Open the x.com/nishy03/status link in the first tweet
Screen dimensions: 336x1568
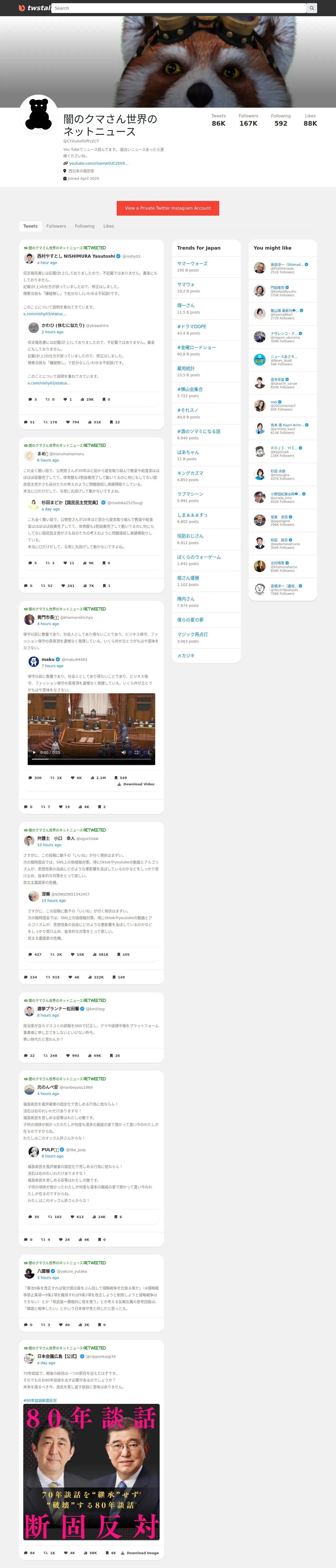pyautogui.click(x=44, y=314)
